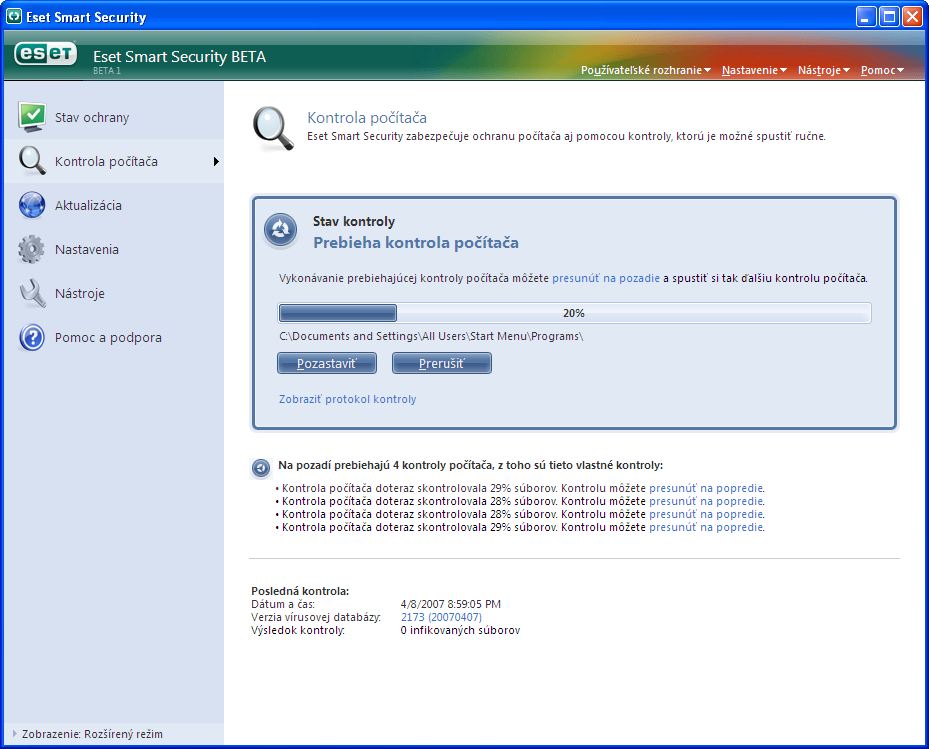Pause scan with Pozastaviť button
The height and width of the screenshot is (749, 929).
(x=326, y=363)
